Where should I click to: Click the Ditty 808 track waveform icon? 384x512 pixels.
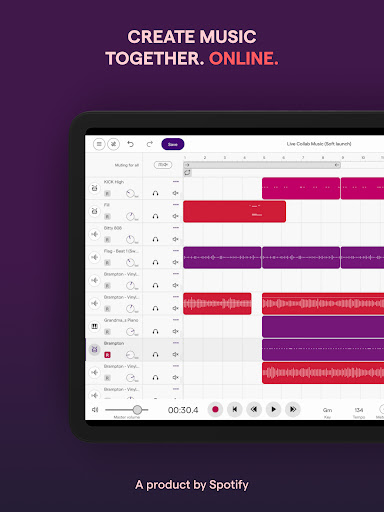[x=95, y=234]
